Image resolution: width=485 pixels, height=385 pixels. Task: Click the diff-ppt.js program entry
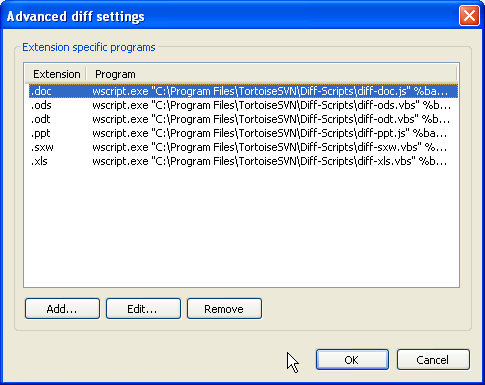coord(269,133)
